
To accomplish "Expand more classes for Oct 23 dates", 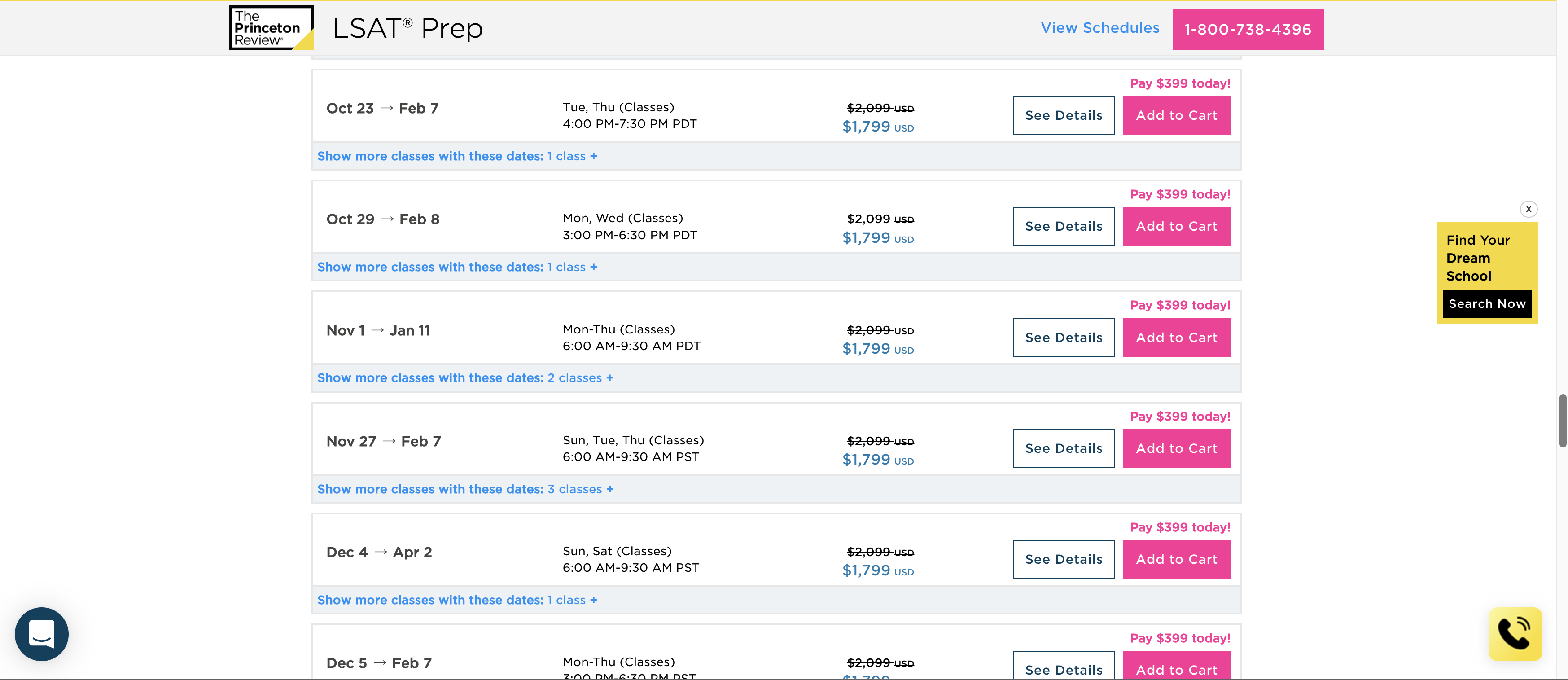I will click(456, 157).
